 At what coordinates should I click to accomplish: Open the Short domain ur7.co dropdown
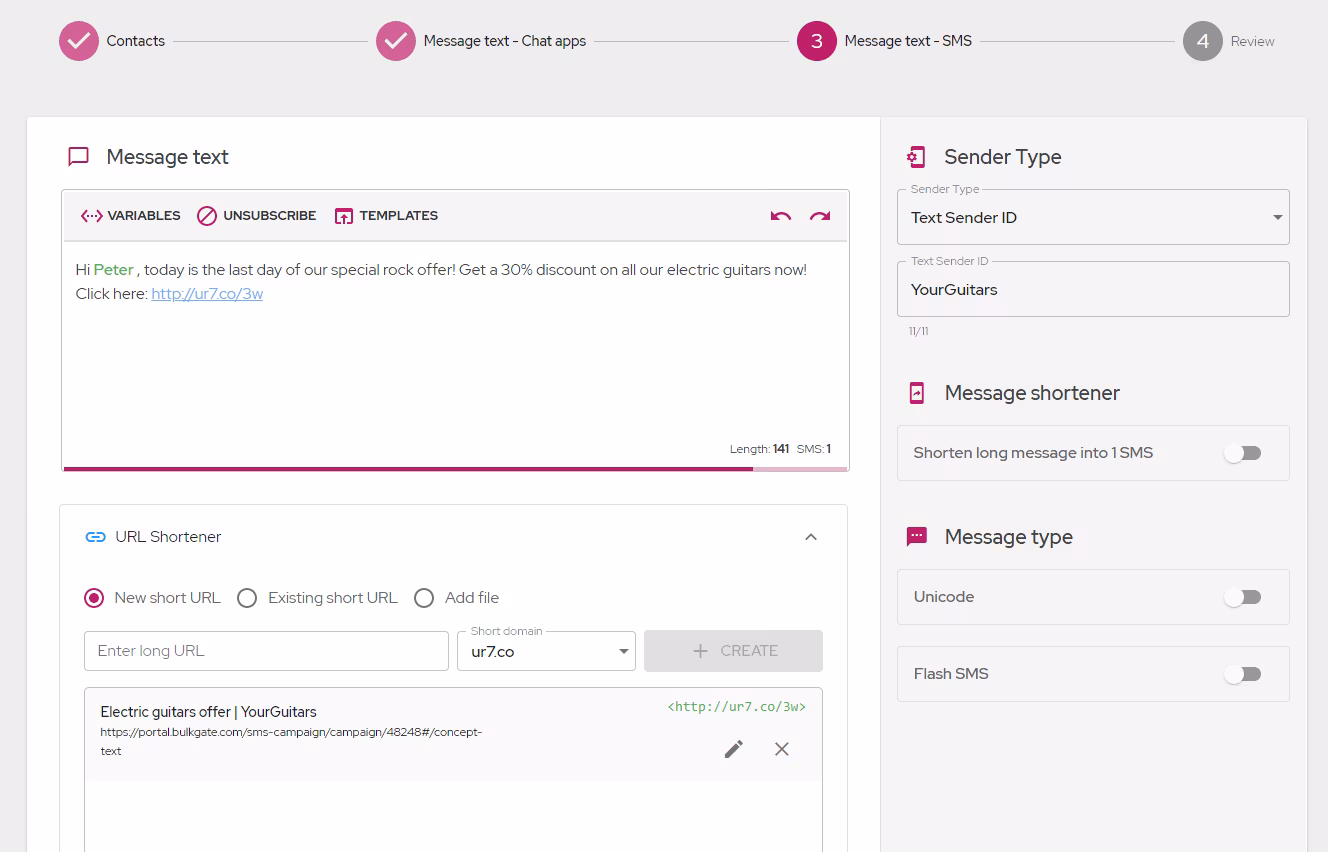[x=546, y=651]
